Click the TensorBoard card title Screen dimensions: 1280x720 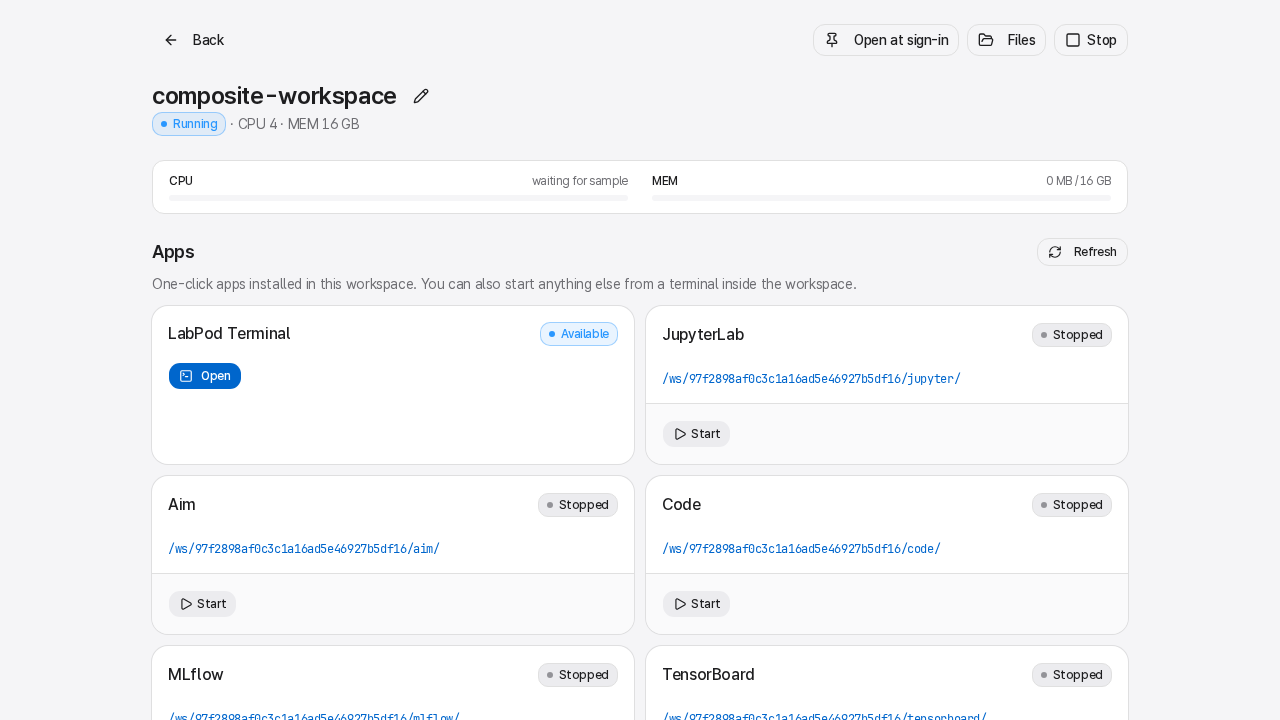(708, 675)
